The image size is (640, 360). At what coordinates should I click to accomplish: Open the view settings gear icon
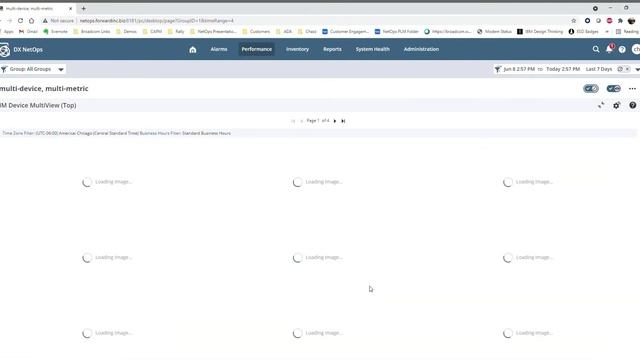pyautogui.click(x=616, y=105)
